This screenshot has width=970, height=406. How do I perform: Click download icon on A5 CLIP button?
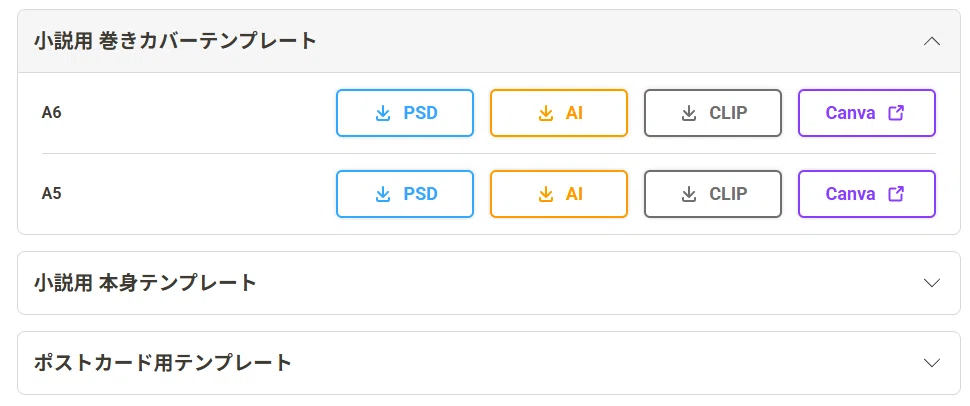pyautogui.click(x=689, y=194)
